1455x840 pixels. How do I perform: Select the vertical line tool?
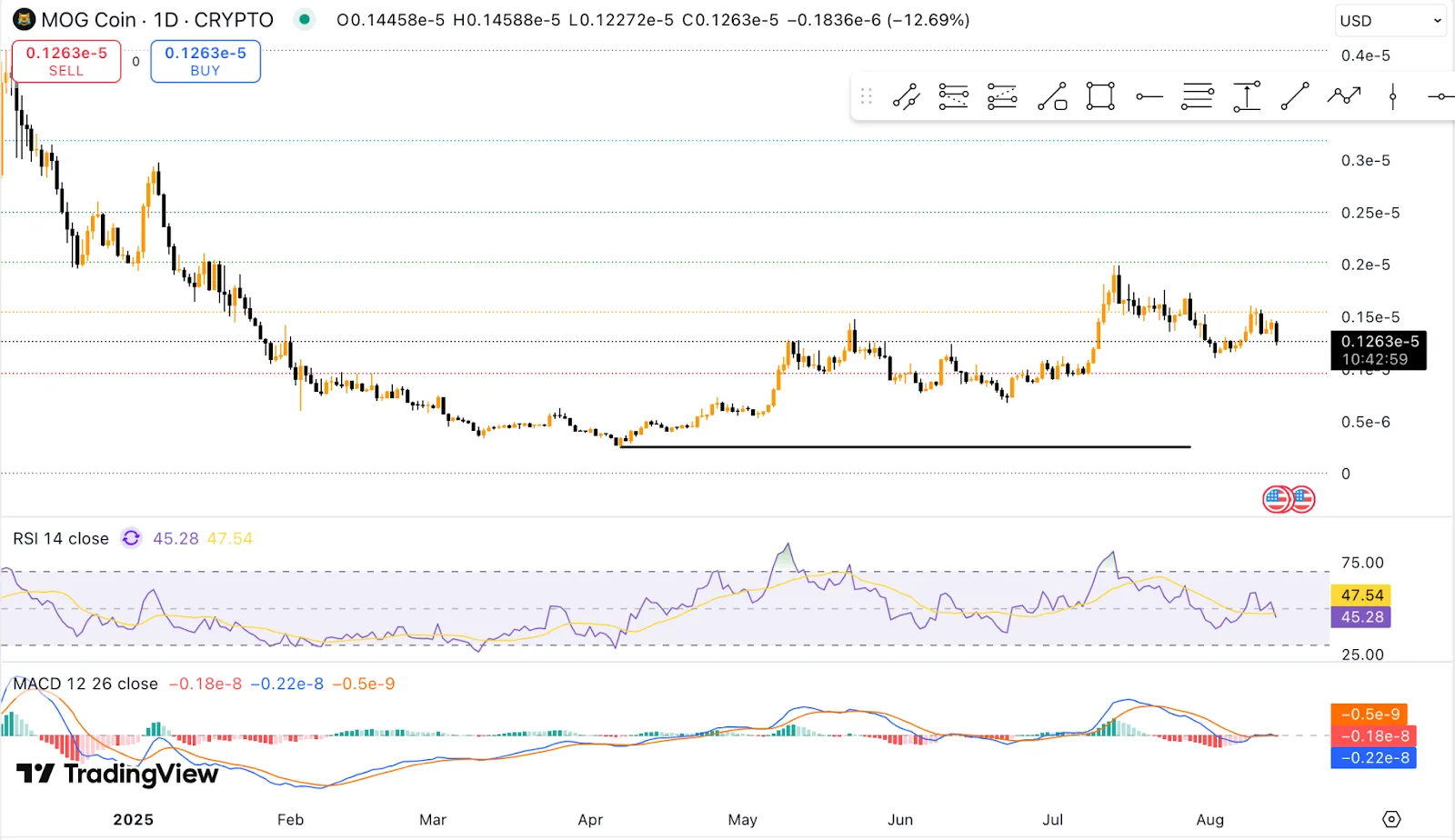1392,96
